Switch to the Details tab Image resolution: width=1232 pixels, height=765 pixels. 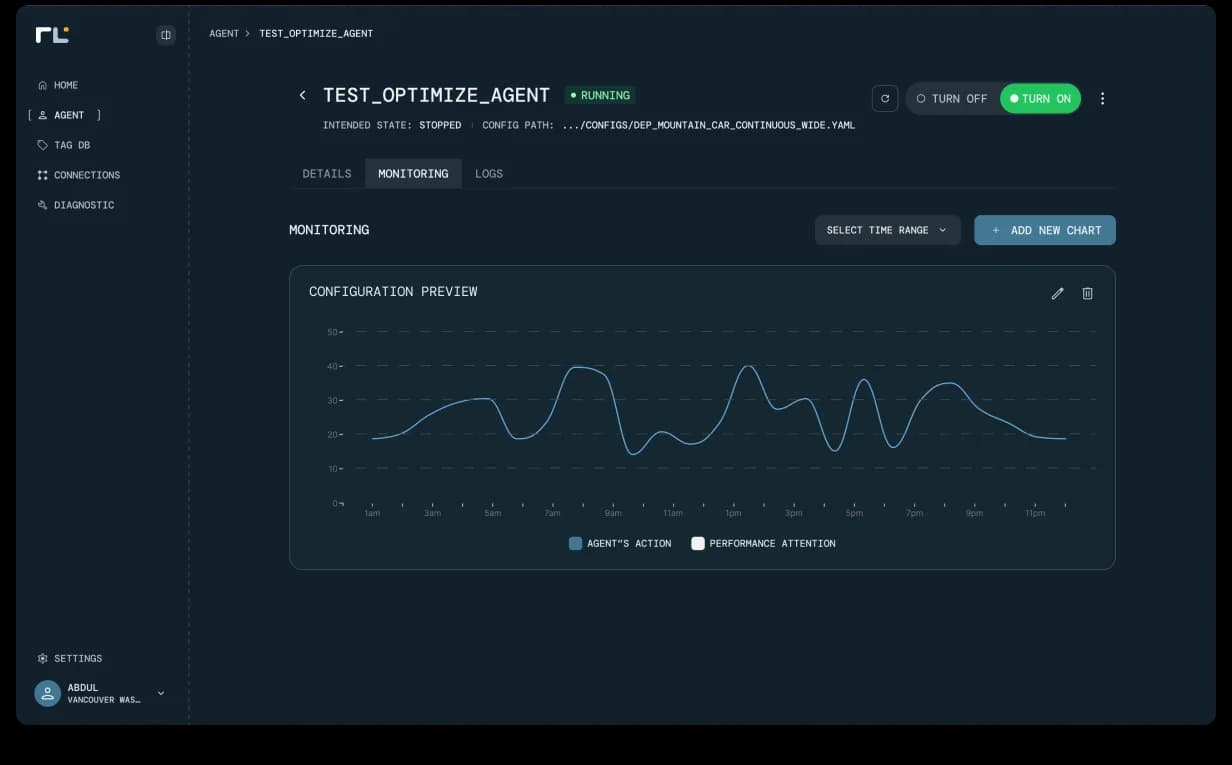coord(327,174)
